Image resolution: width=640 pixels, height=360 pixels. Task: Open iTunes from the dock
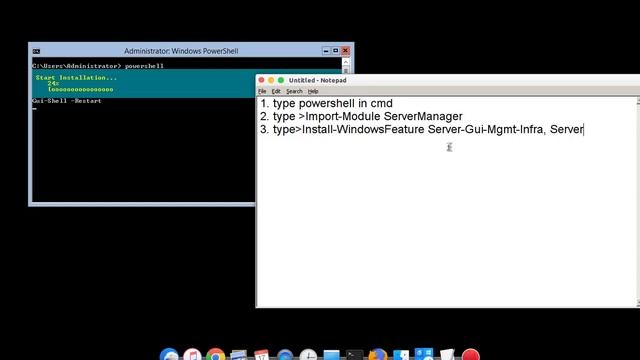click(x=192, y=355)
